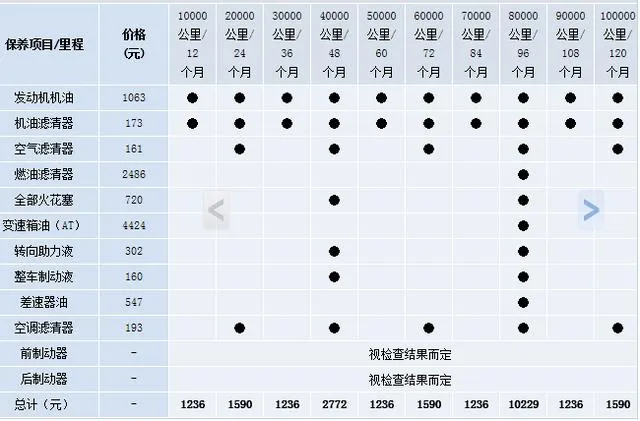Select the 空调滤清器 row label
The height and width of the screenshot is (421, 640).
pyautogui.click(x=44, y=328)
